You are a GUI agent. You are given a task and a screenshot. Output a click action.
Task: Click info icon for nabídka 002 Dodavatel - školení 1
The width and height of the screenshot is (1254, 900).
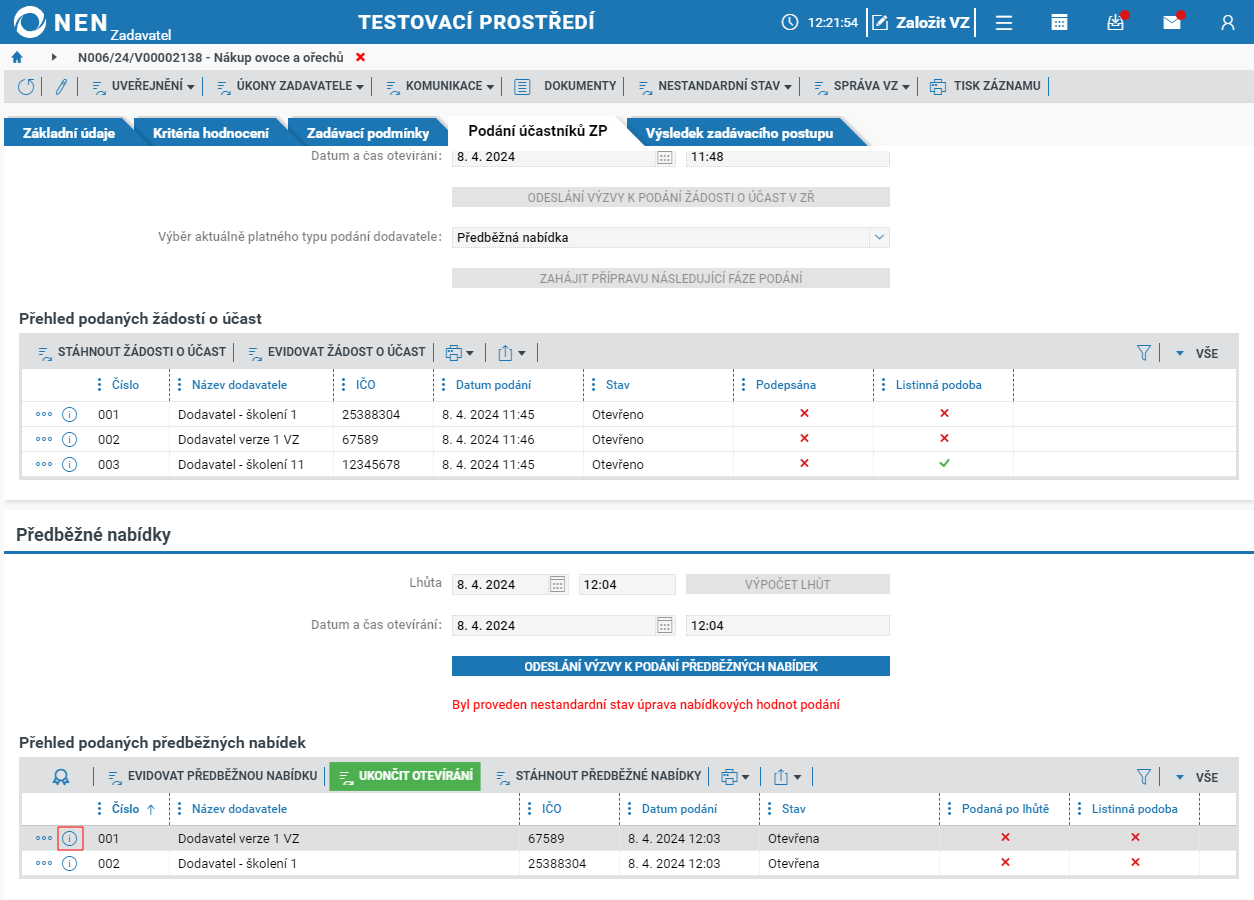click(69, 863)
